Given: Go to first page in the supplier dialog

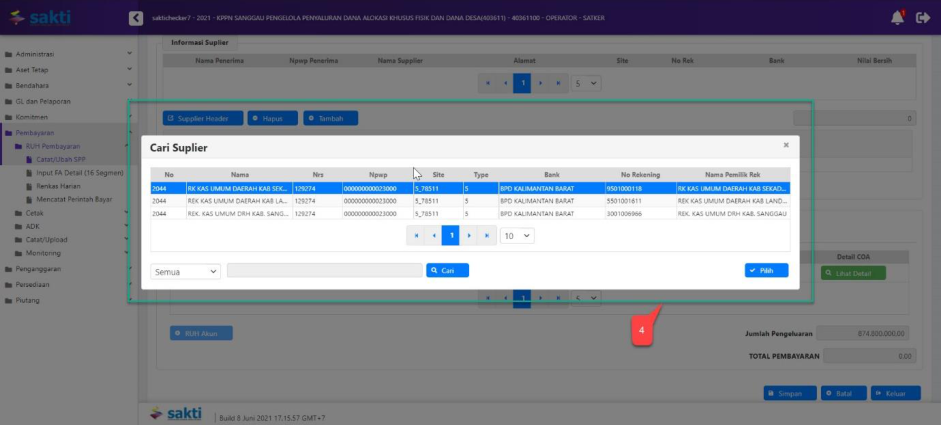Looking at the screenshot, I should pos(416,236).
